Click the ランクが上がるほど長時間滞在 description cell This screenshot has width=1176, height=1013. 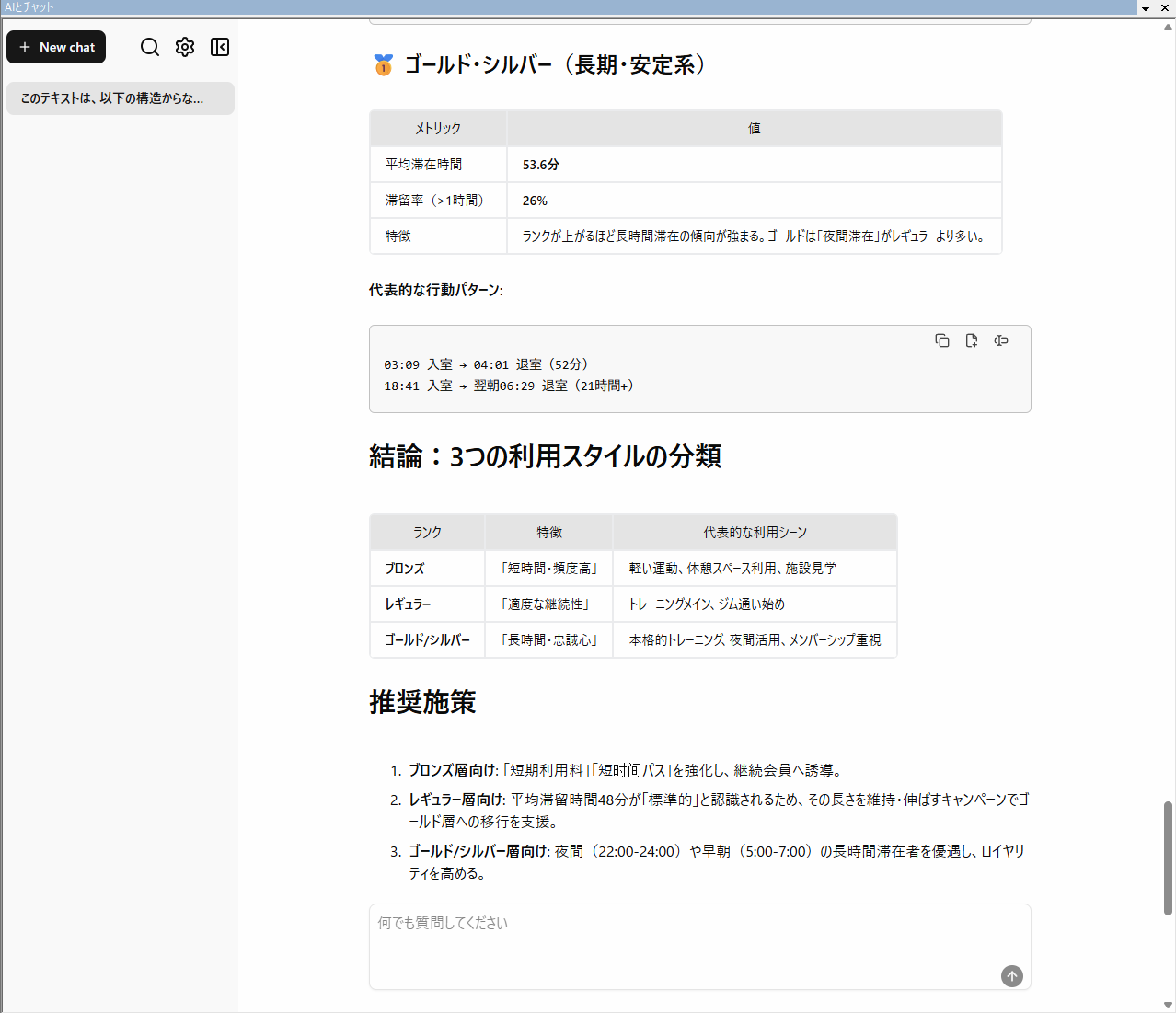pyautogui.click(x=755, y=236)
